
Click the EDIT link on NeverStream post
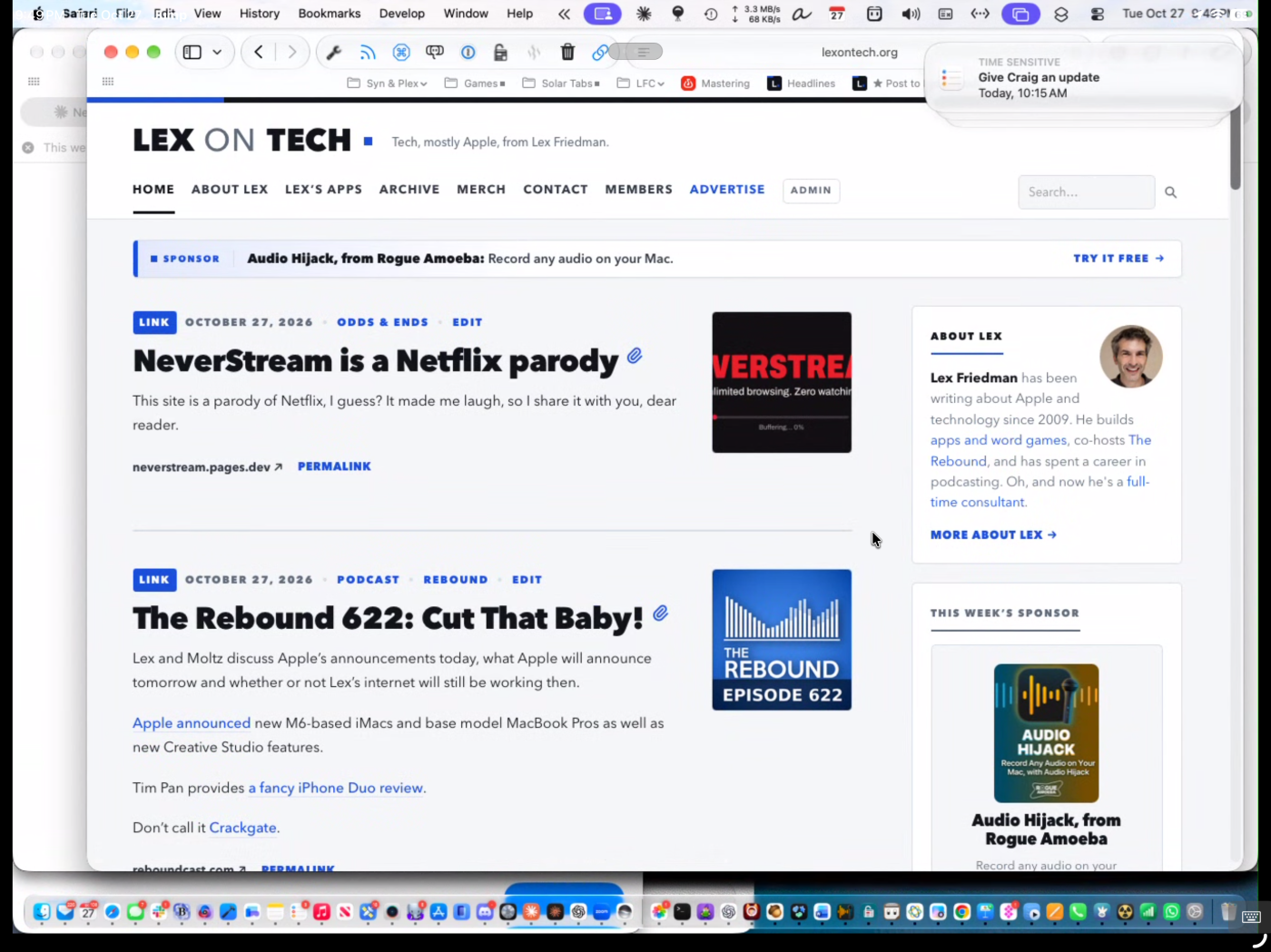[468, 322]
